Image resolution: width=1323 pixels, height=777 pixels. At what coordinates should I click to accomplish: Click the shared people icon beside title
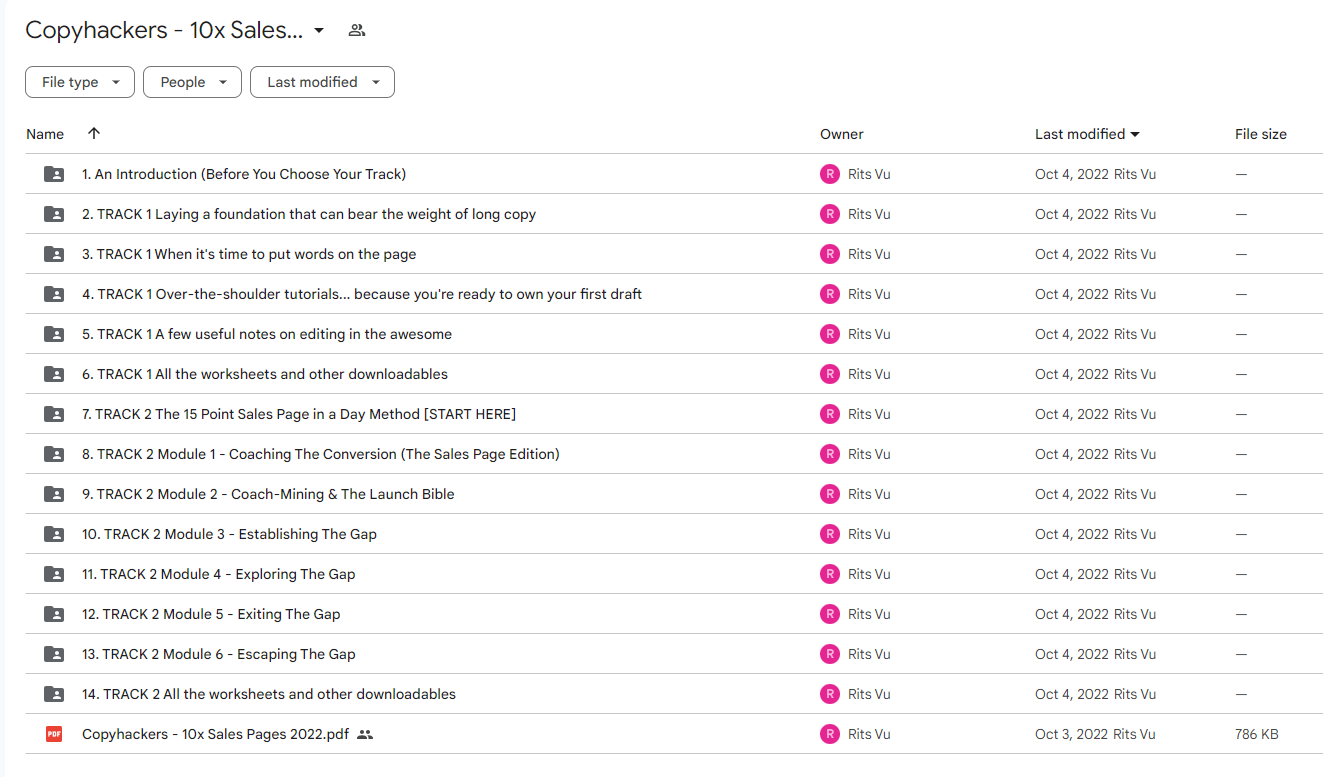(356, 30)
